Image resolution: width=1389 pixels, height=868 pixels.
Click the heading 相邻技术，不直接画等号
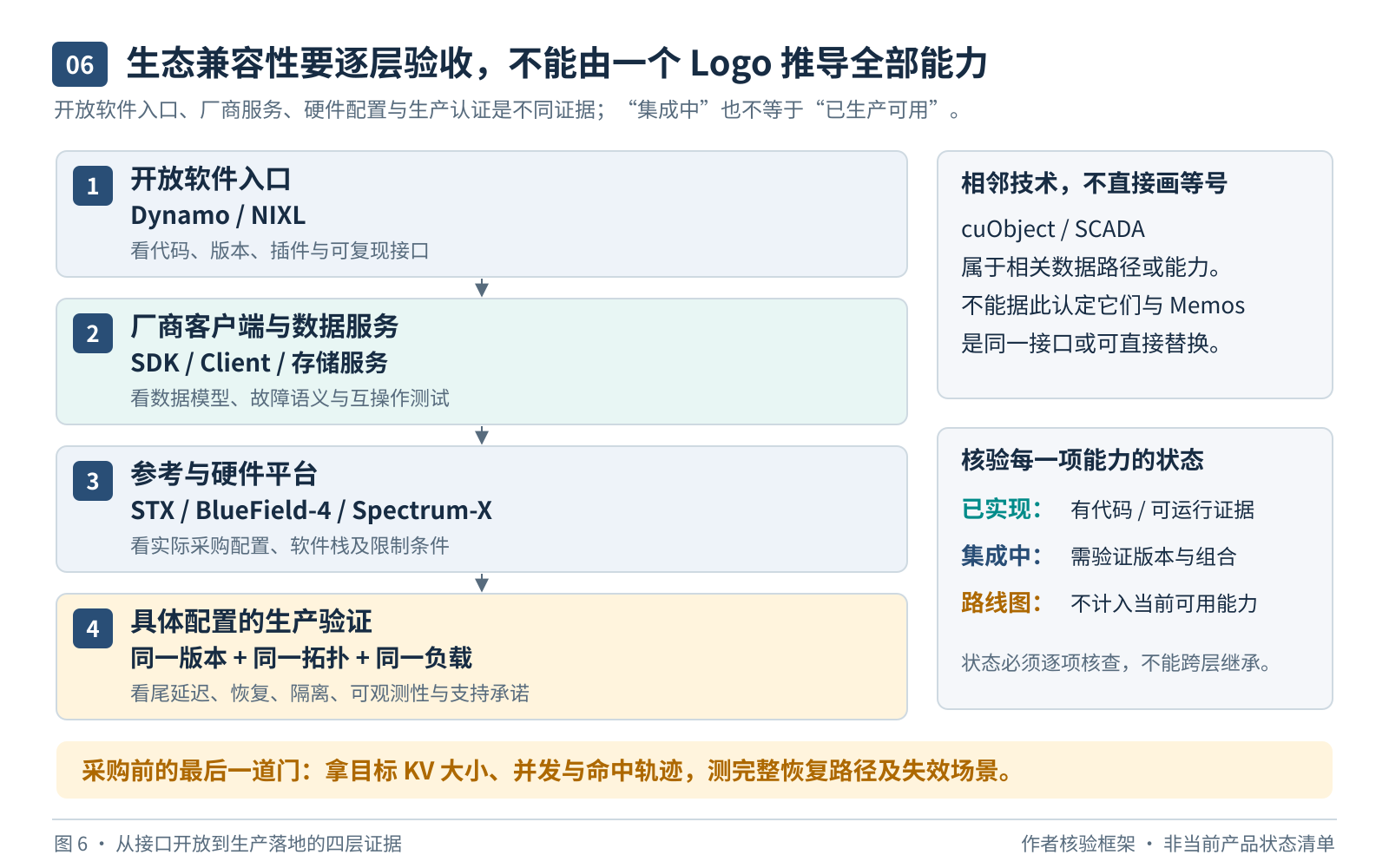coord(1094,183)
